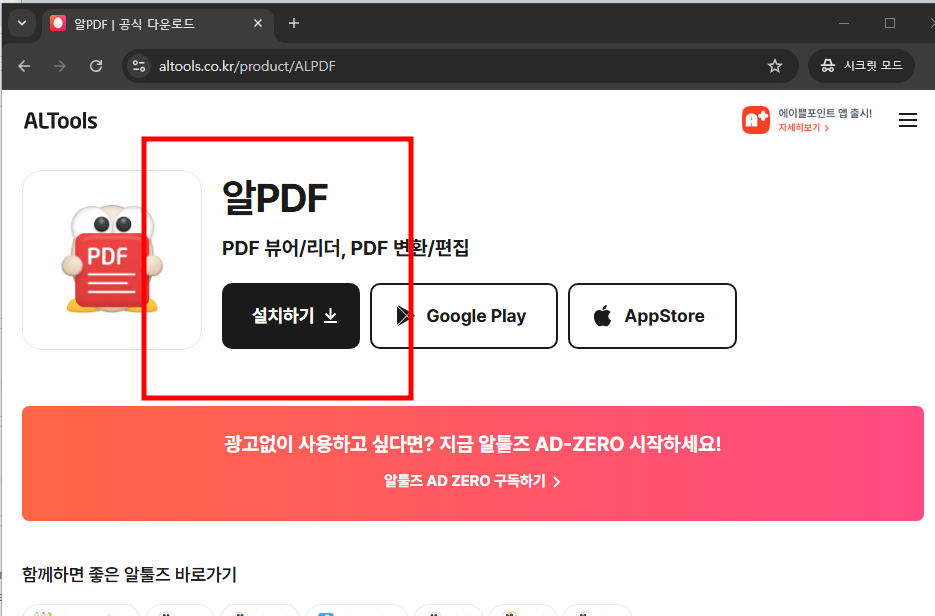Click the browser back arrow
This screenshot has height=616, width=935.
(24, 66)
